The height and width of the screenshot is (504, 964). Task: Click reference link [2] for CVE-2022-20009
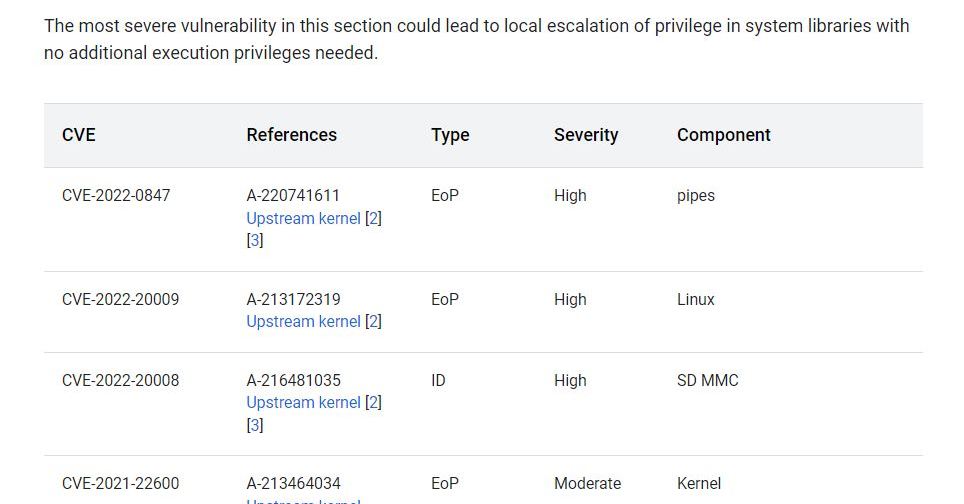(x=373, y=321)
